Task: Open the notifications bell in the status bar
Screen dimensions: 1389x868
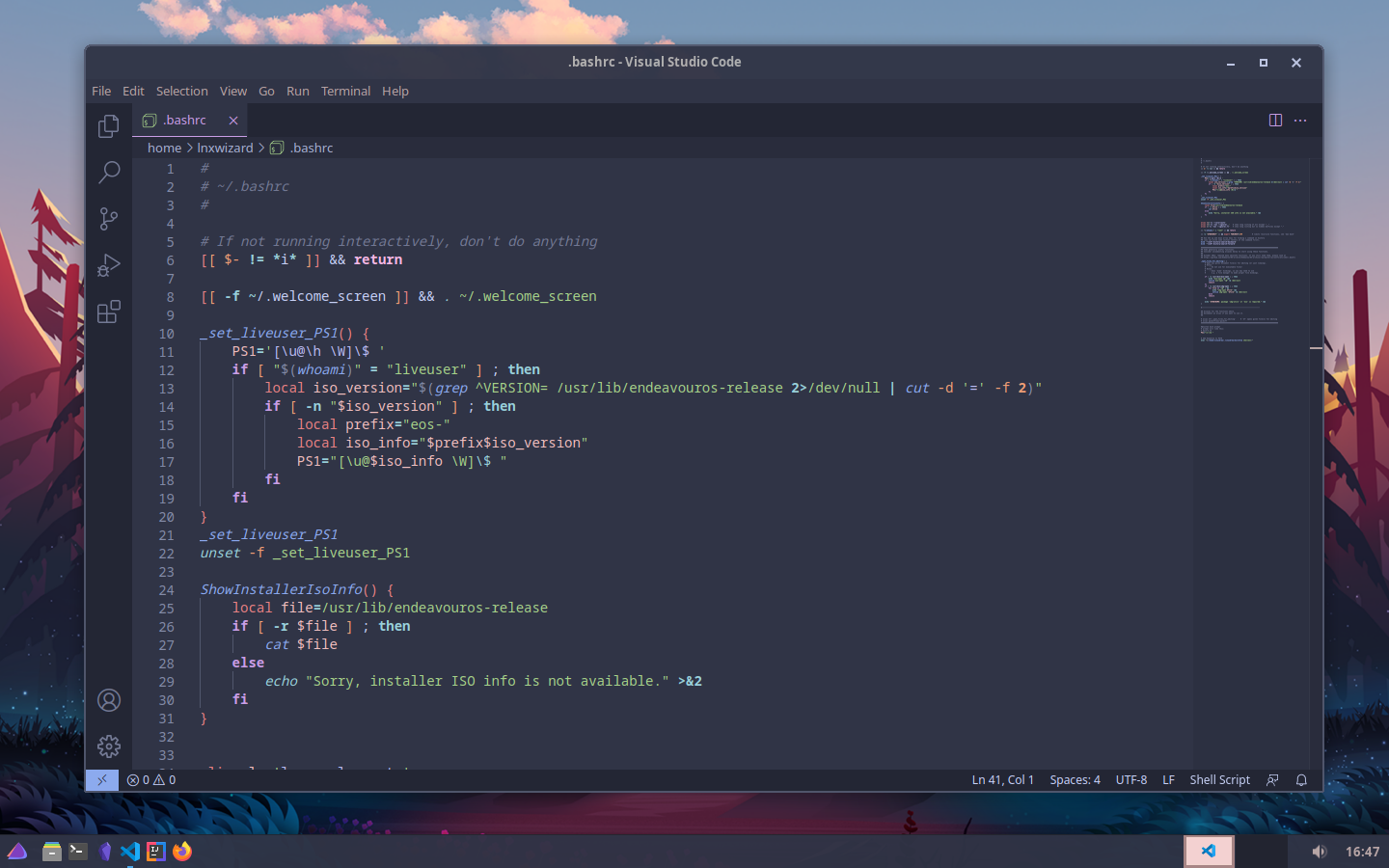Action: click(1301, 780)
